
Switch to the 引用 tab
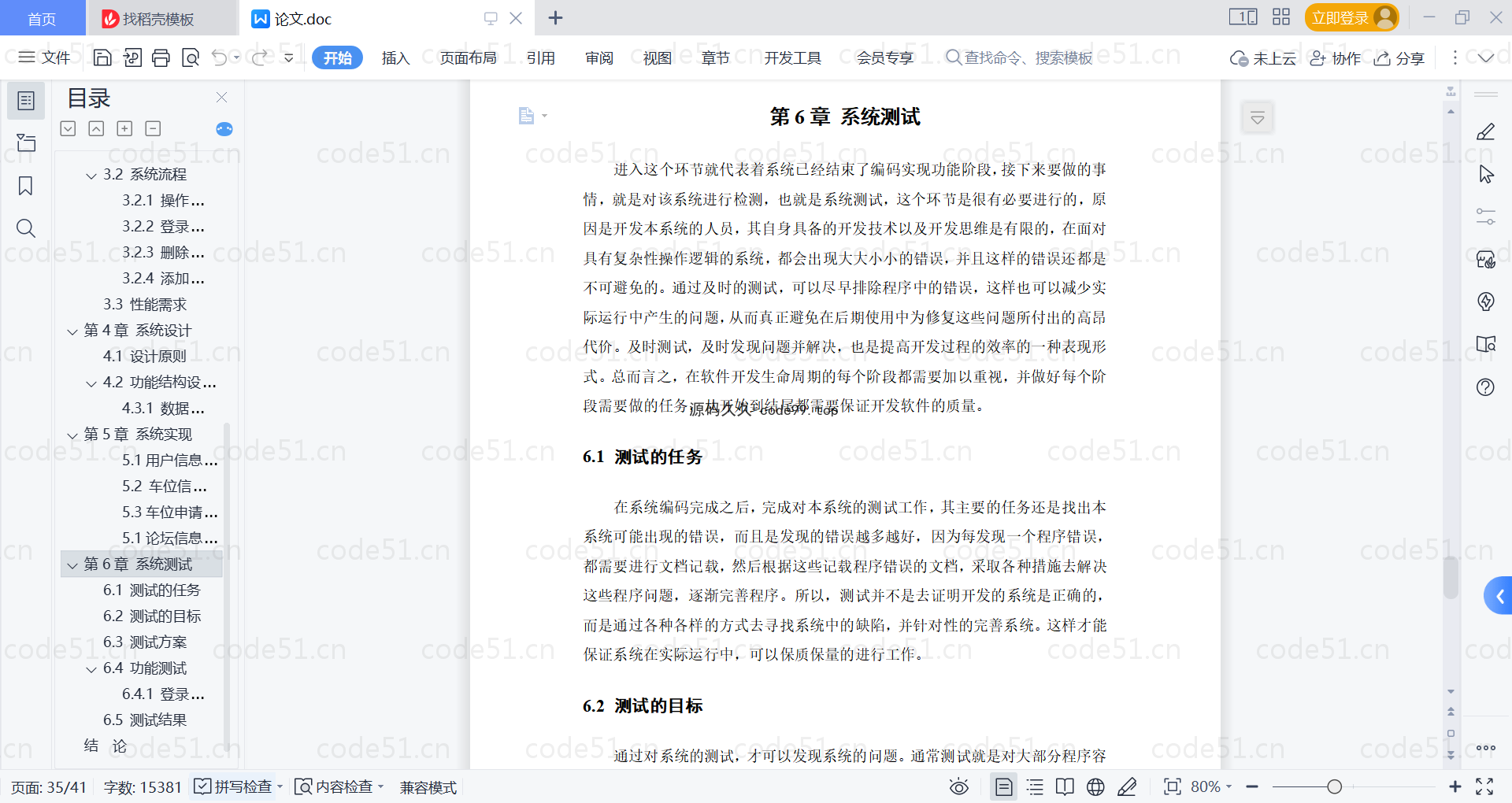(x=540, y=57)
